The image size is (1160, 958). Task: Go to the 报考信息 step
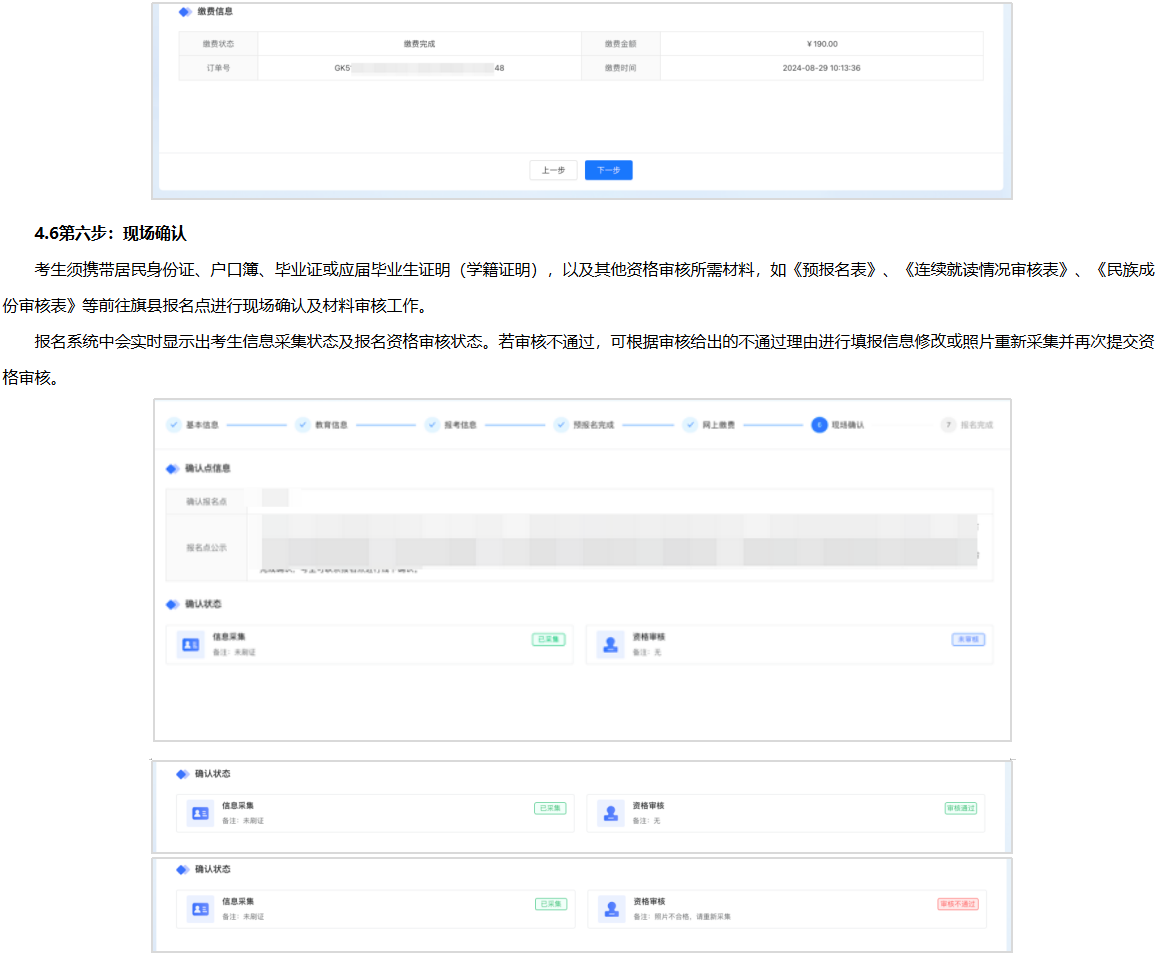pos(432,425)
